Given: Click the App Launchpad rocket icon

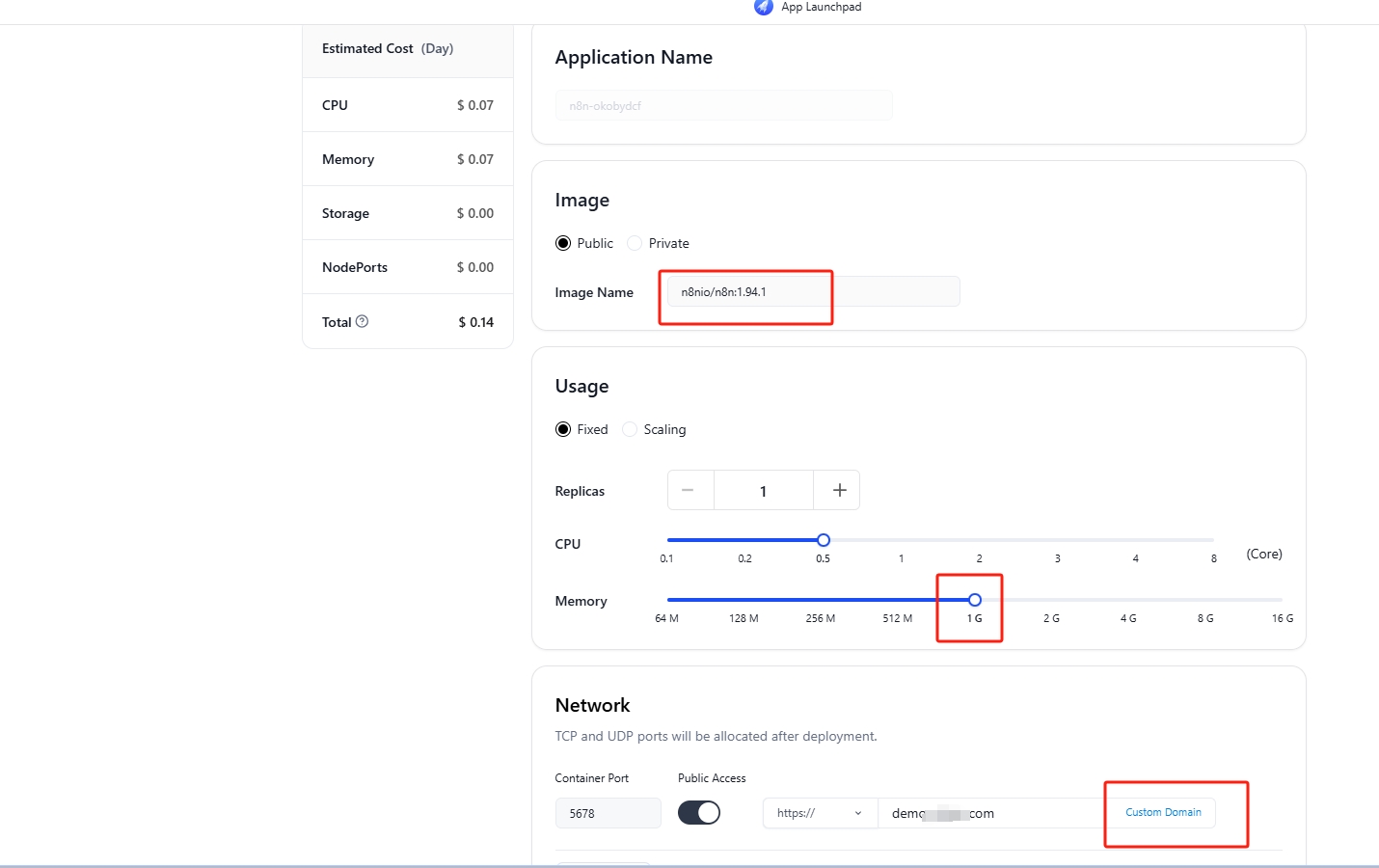Looking at the screenshot, I should click(764, 7).
